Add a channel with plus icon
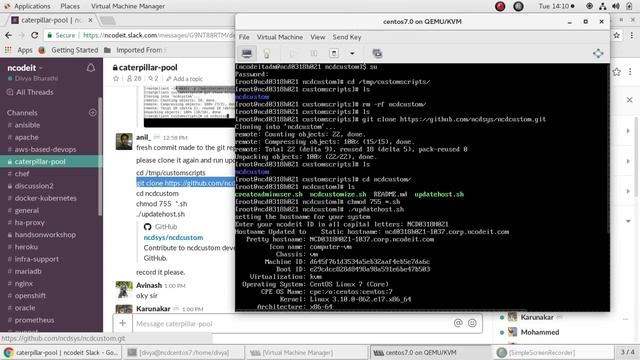Image resolution: width=640 pixels, height=360 pixels. [93, 112]
